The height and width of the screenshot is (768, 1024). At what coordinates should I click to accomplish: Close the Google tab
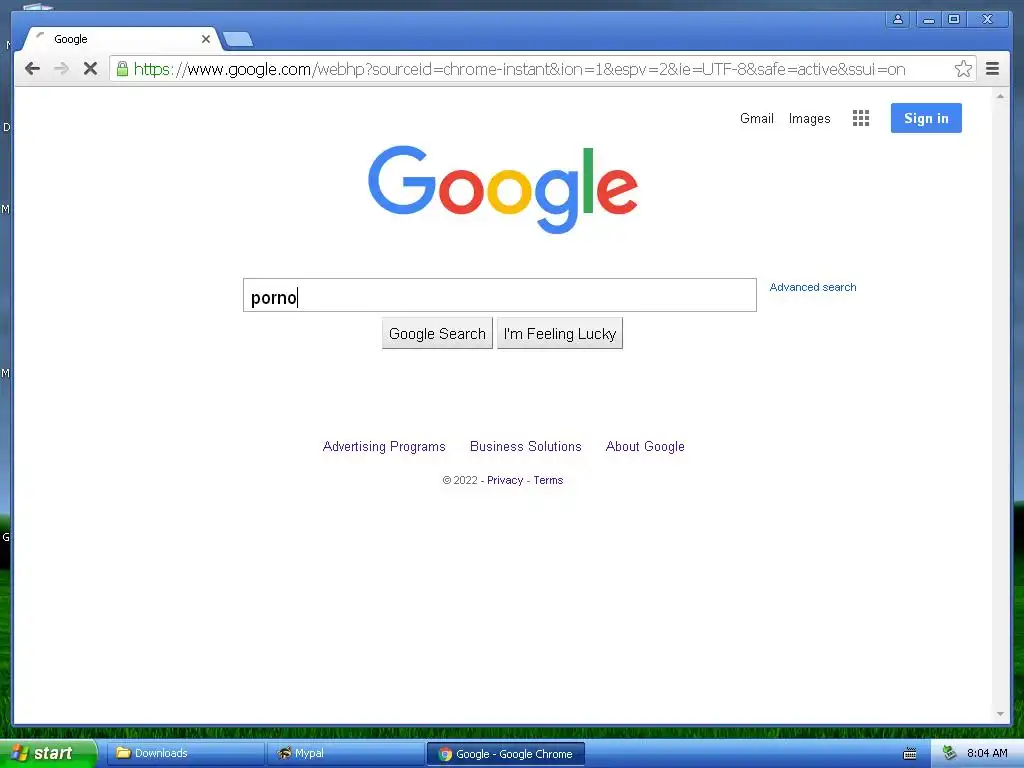206,39
